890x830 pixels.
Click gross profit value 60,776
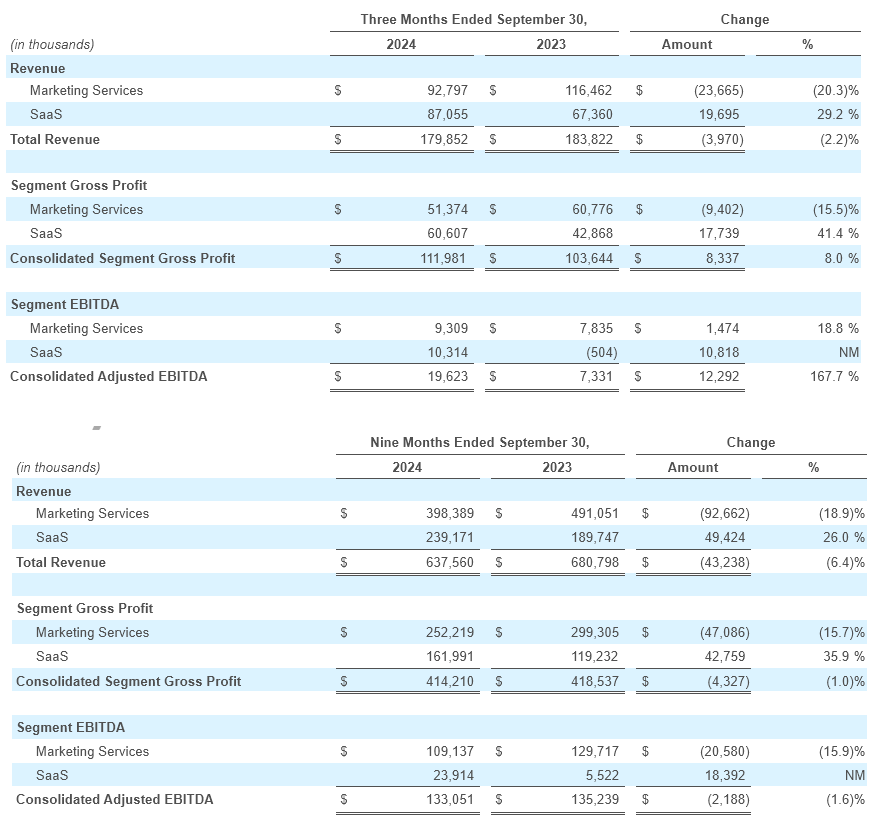pyautogui.click(x=592, y=210)
